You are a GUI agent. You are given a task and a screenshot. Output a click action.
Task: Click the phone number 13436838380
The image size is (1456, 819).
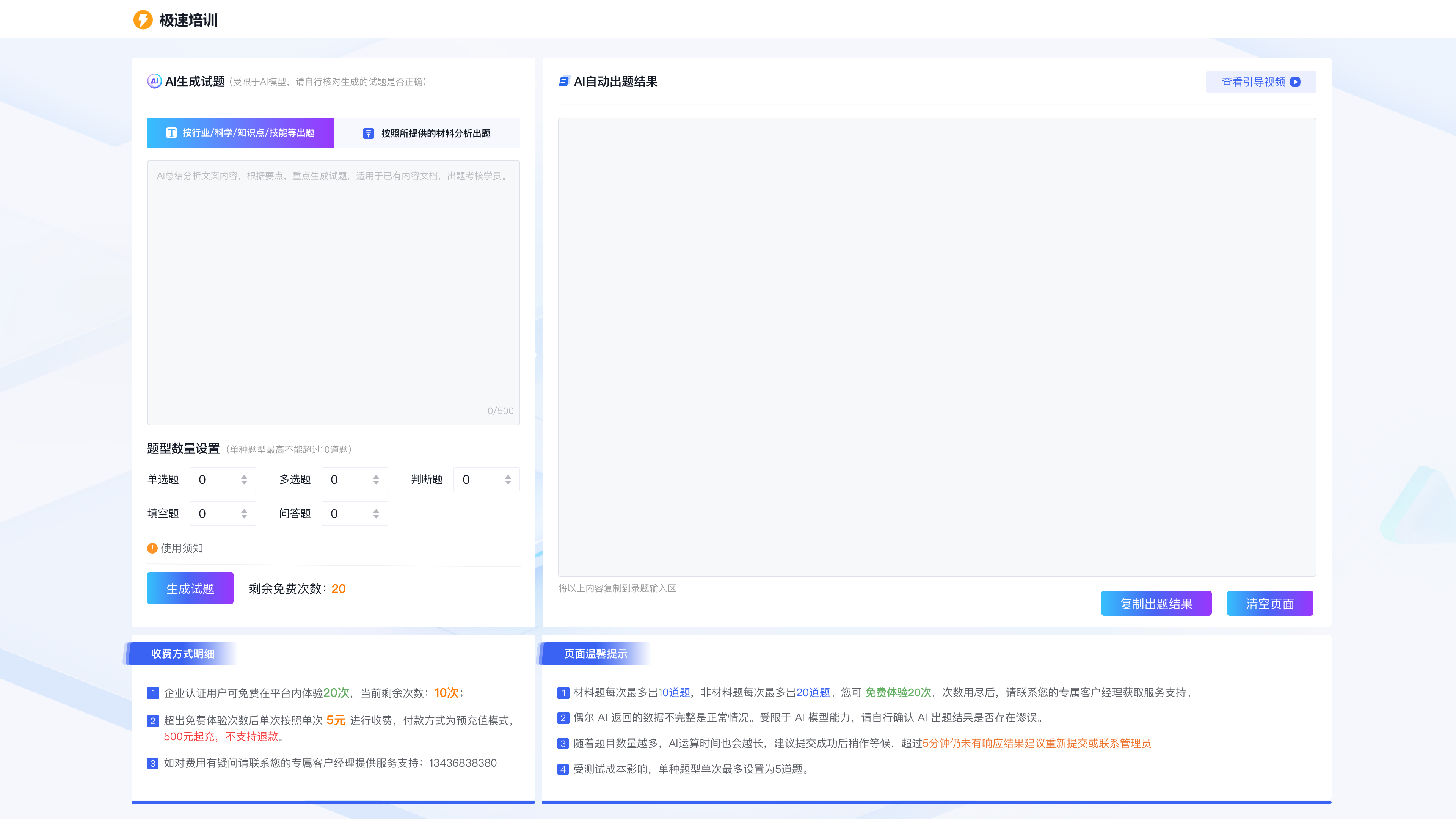click(x=462, y=763)
